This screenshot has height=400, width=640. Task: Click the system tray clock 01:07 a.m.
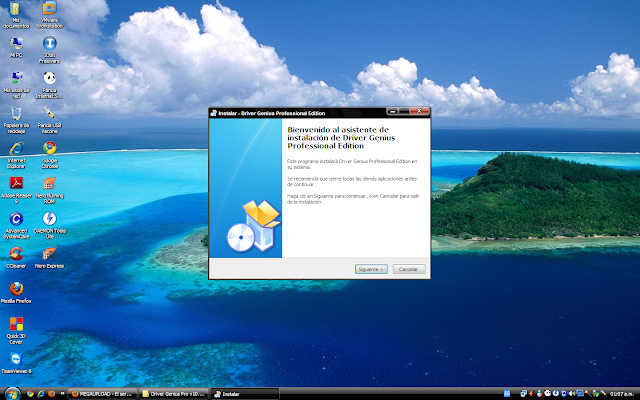pos(622,394)
